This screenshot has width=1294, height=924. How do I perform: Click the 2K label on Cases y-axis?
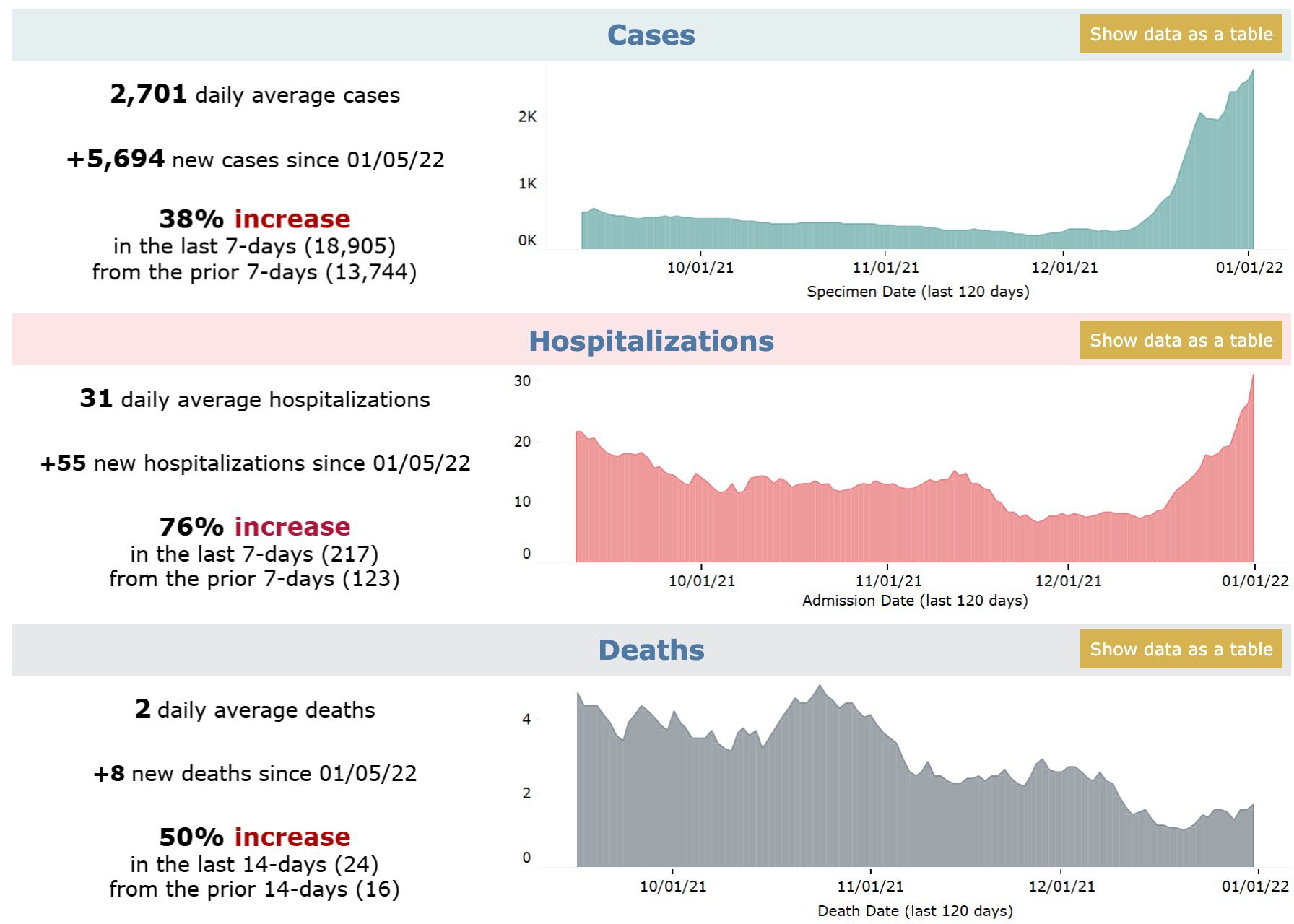click(527, 117)
